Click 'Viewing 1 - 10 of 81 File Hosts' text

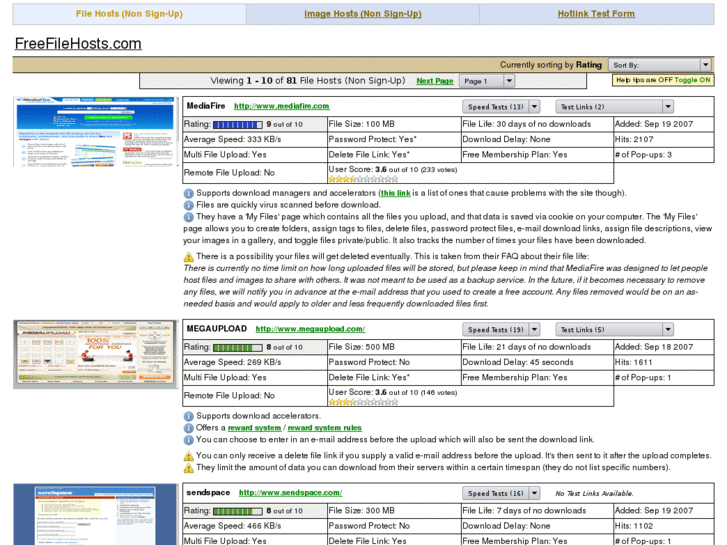(308, 81)
